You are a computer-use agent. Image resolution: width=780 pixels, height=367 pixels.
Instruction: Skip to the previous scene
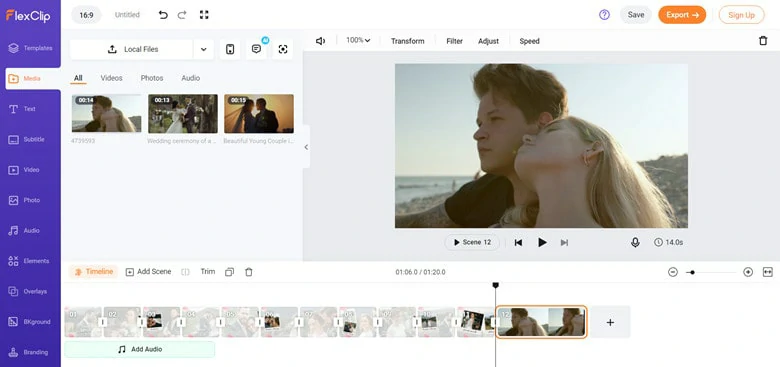coord(518,243)
